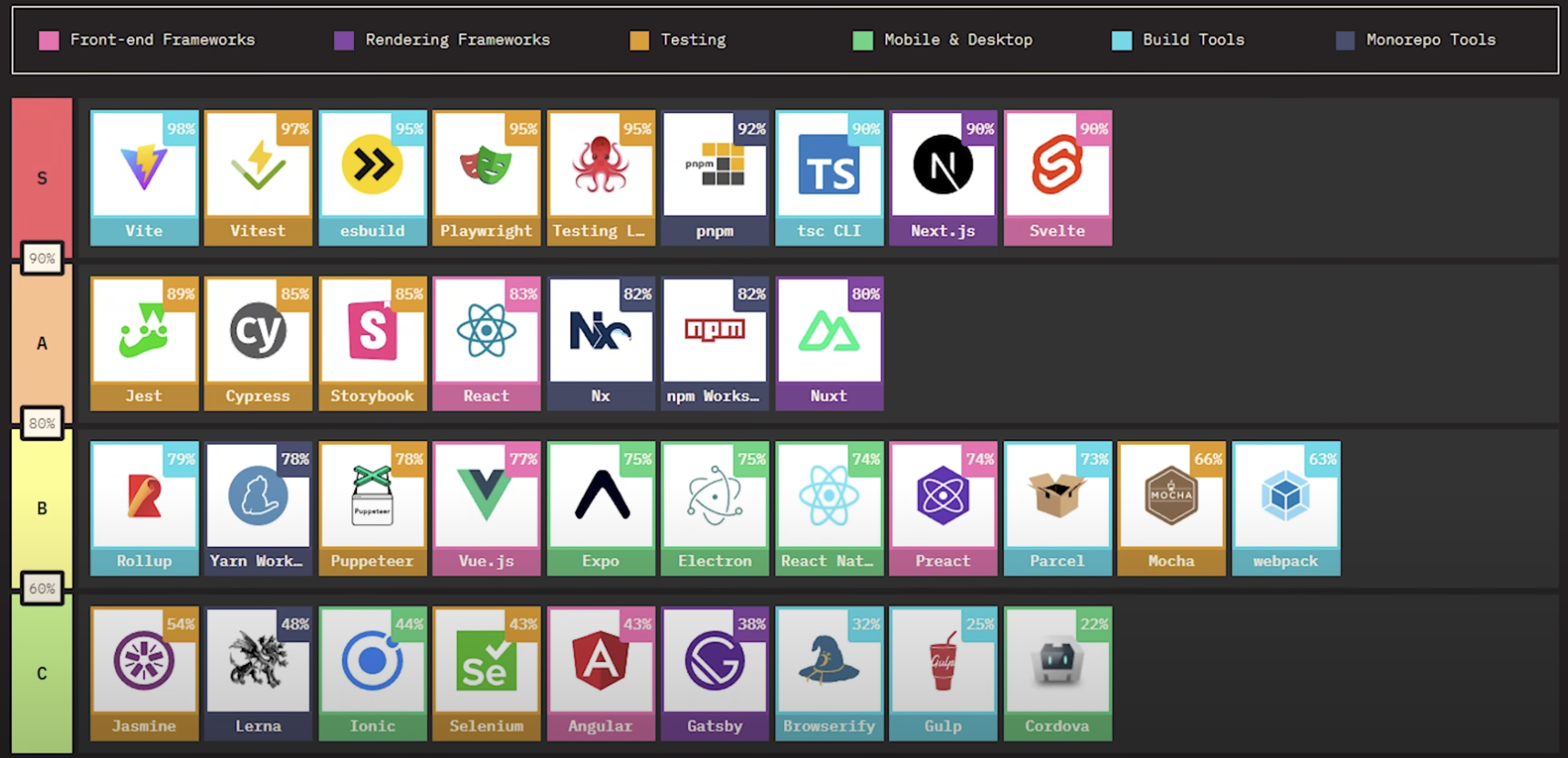Screen dimensions: 1568x758
Task: Click the C tier row label
Action: 42,674
